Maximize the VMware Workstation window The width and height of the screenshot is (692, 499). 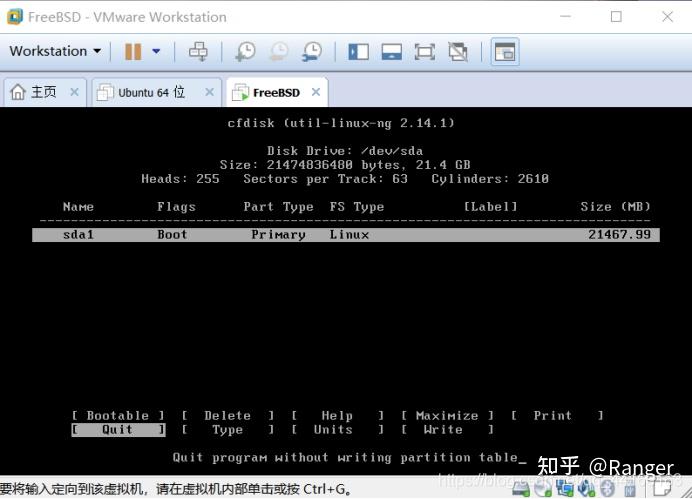(616, 17)
